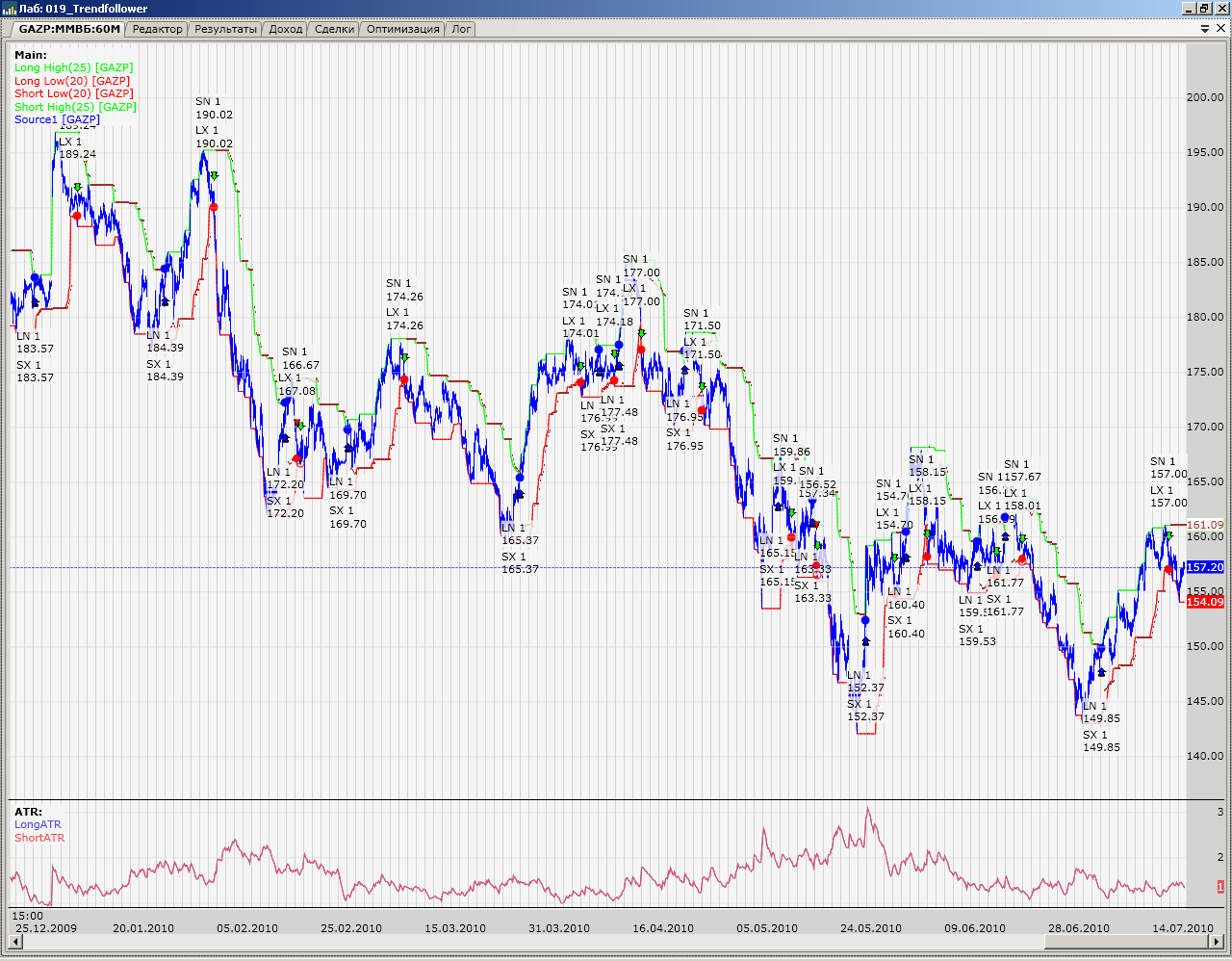This screenshot has width=1232, height=961.
Task: Restore down the Trendfollower lab window
Action: [x=1205, y=9]
